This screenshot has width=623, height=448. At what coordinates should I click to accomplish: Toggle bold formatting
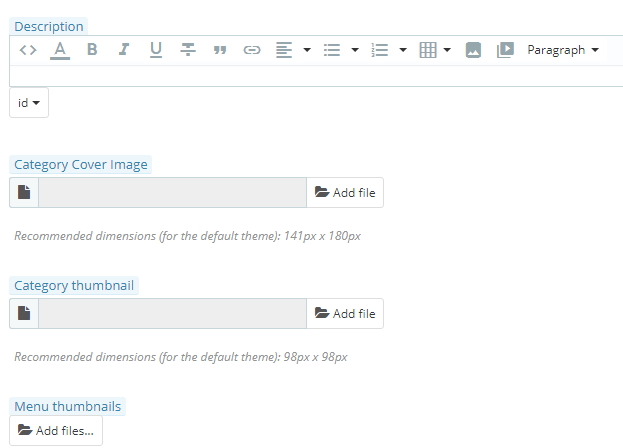pyautogui.click(x=92, y=50)
